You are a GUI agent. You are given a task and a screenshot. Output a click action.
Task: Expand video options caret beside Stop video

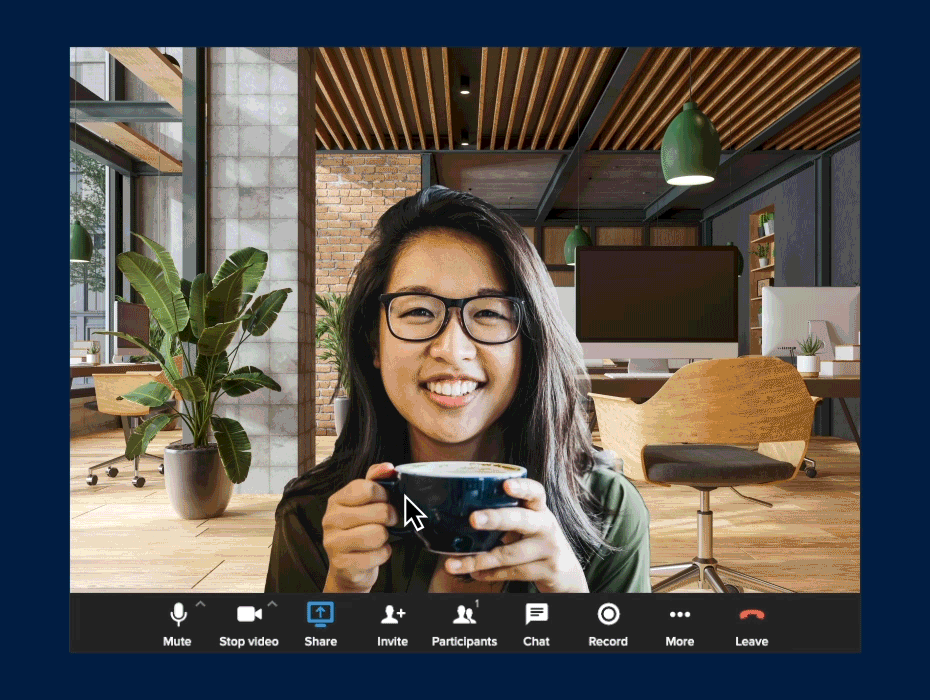[x=272, y=605]
